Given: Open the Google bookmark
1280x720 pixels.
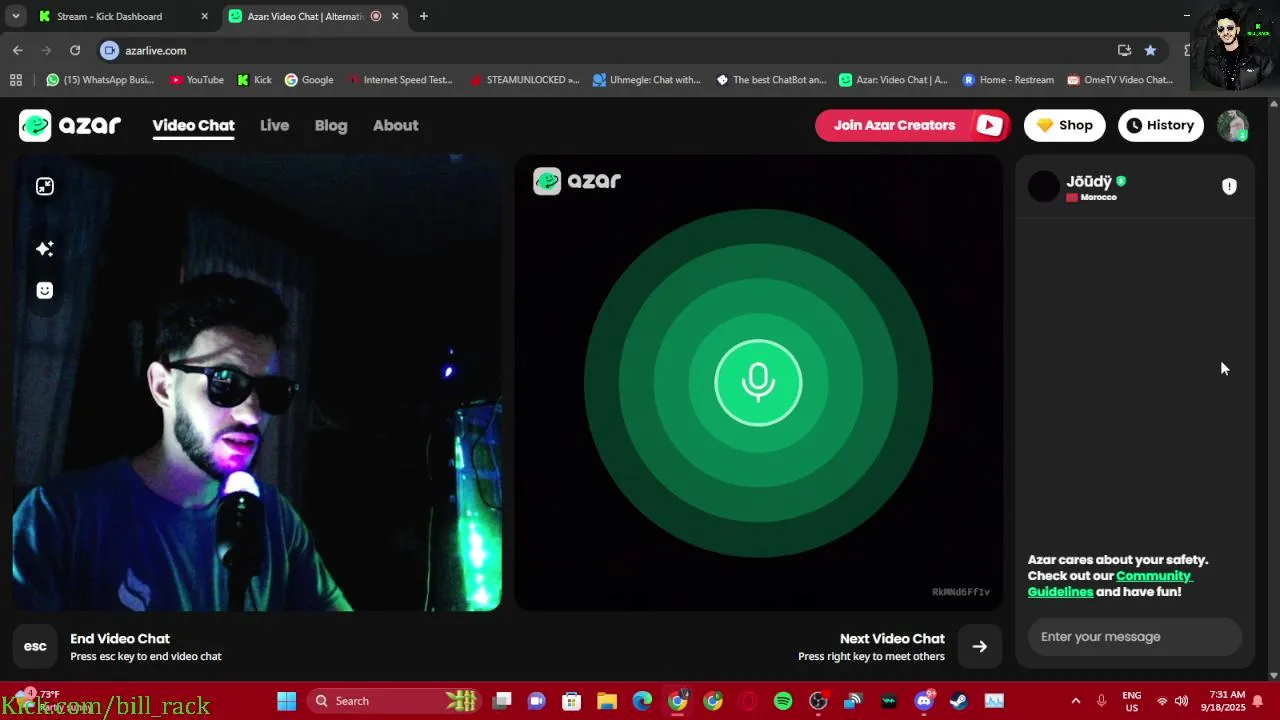Looking at the screenshot, I should click(309, 80).
